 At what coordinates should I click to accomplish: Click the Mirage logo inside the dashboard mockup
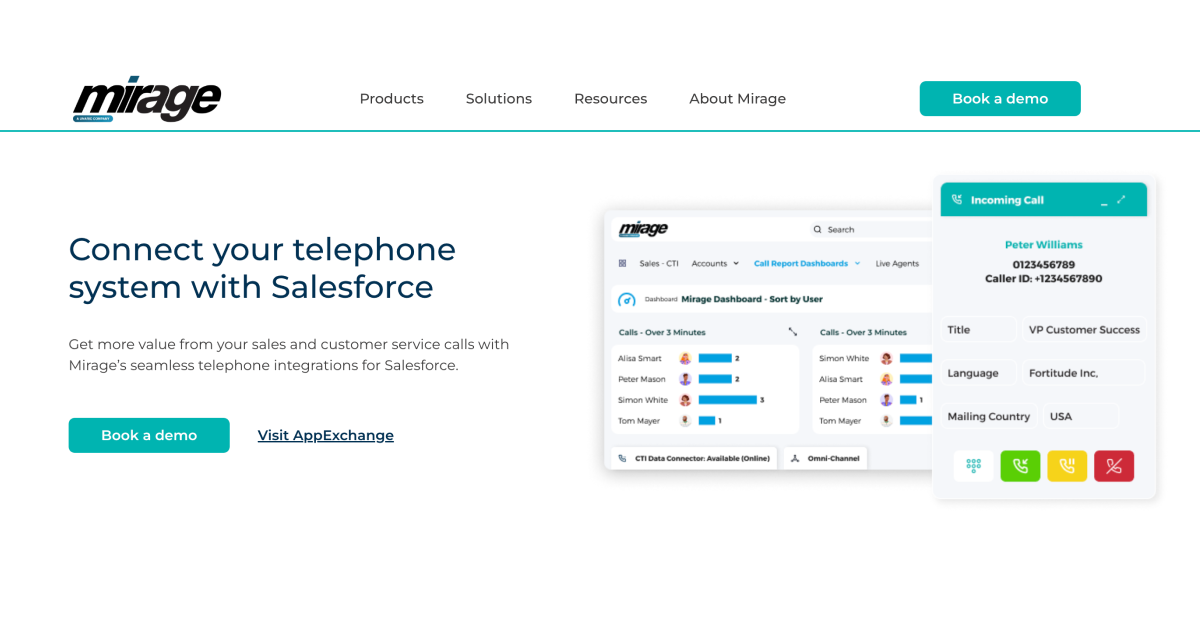coord(643,229)
